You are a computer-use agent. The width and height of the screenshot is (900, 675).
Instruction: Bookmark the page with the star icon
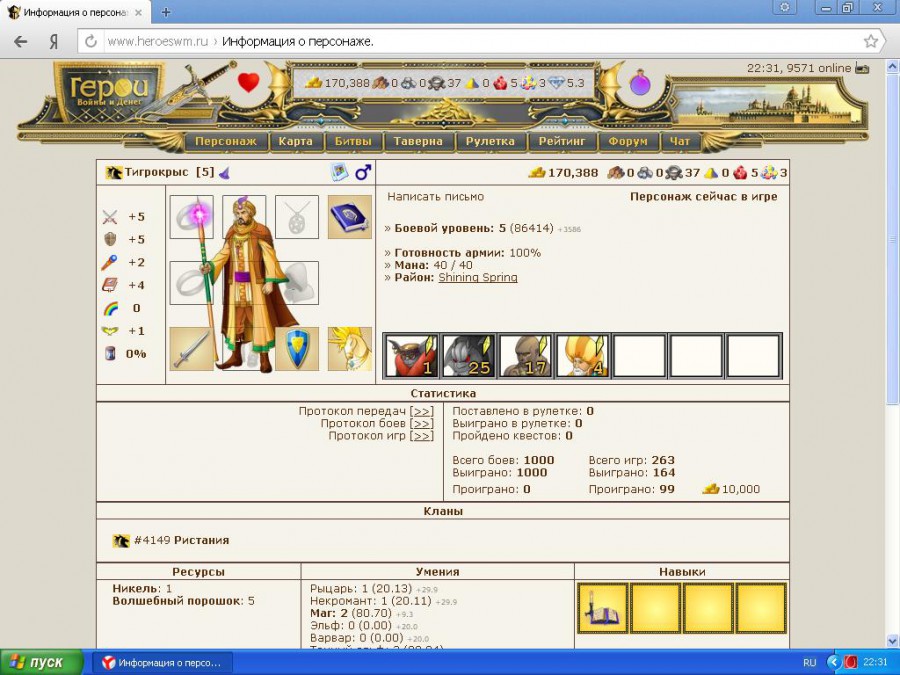[x=871, y=41]
